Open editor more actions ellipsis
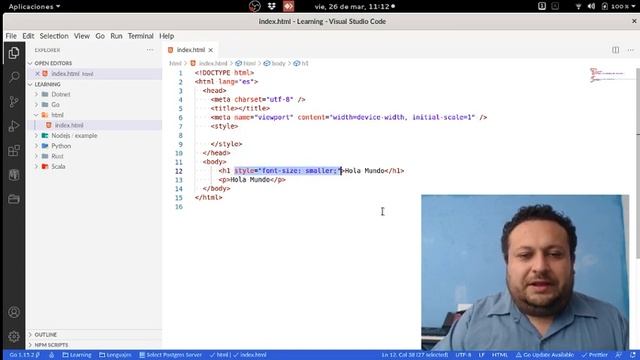The image size is (640, 360). point(631,50)
